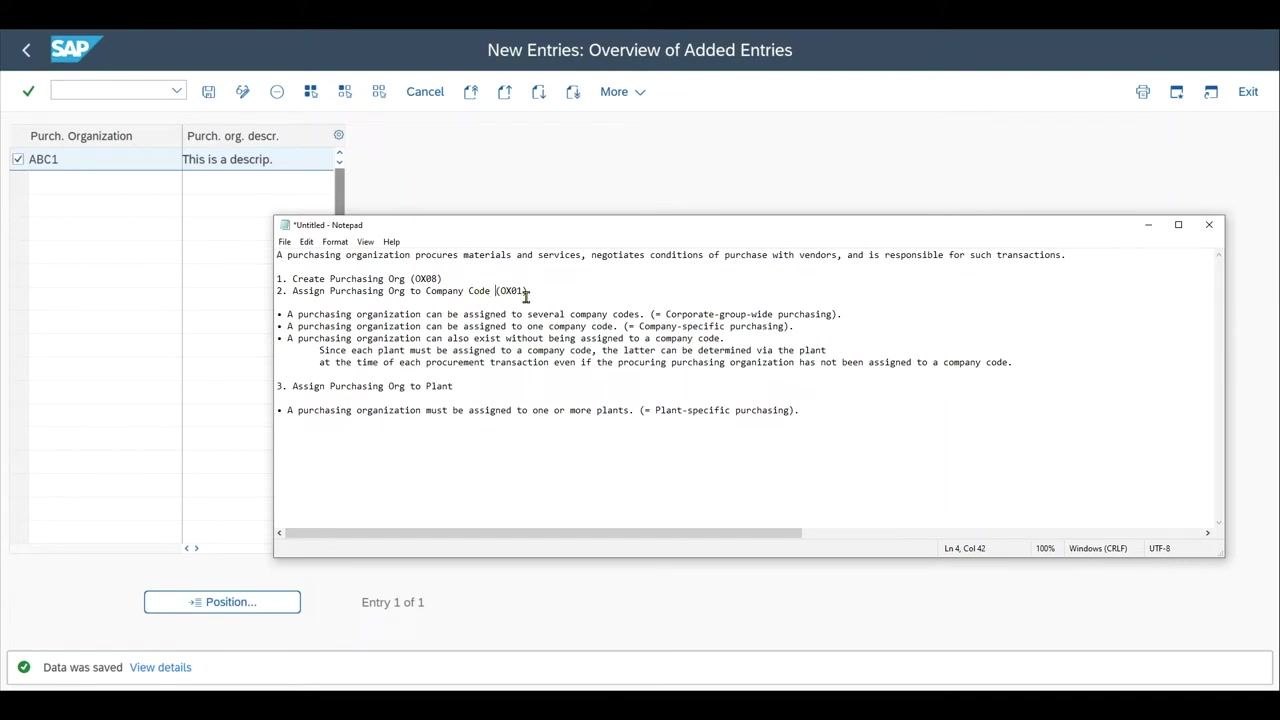
Task: Click the last page icon in toolbar
Action: point(573,92)
